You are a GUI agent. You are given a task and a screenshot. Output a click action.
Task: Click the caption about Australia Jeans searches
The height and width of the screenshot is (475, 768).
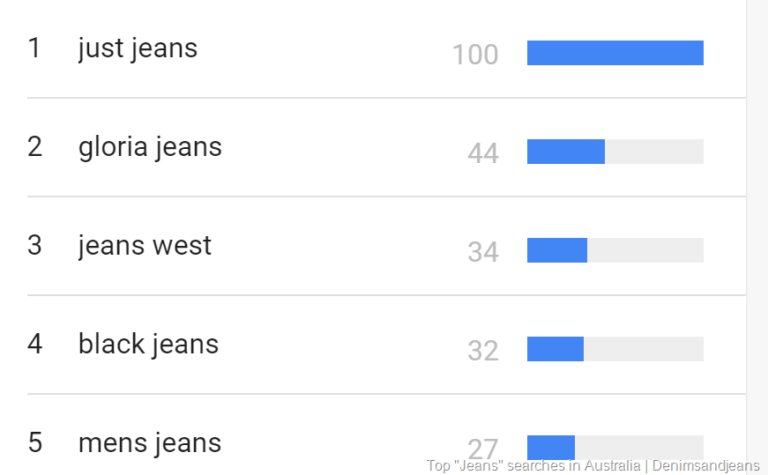point(594,466)
